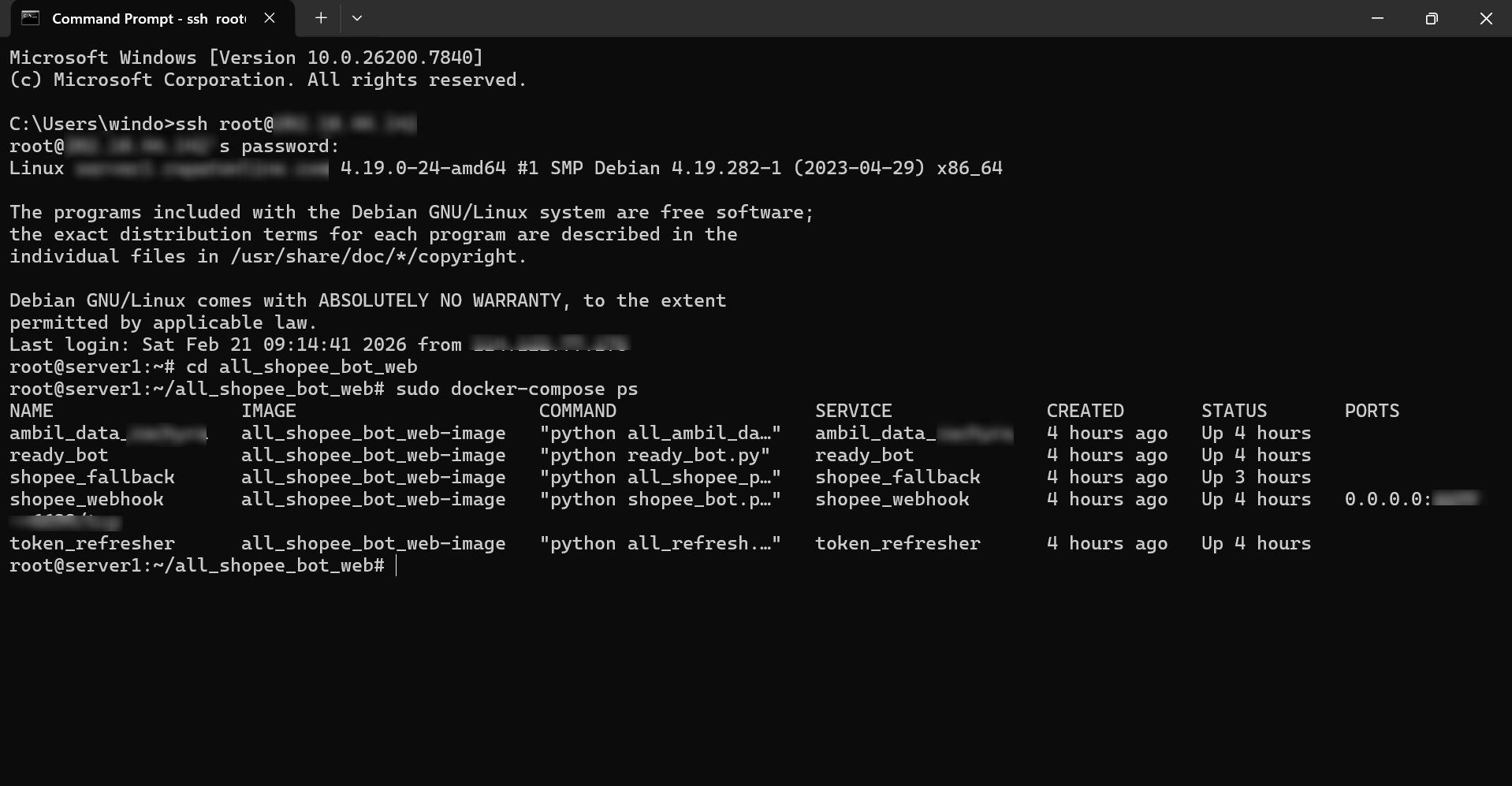Viewport: 1512px width, 786px height.
Task: Click the "Up 3 hours" status text
Action: point(1257,478)
